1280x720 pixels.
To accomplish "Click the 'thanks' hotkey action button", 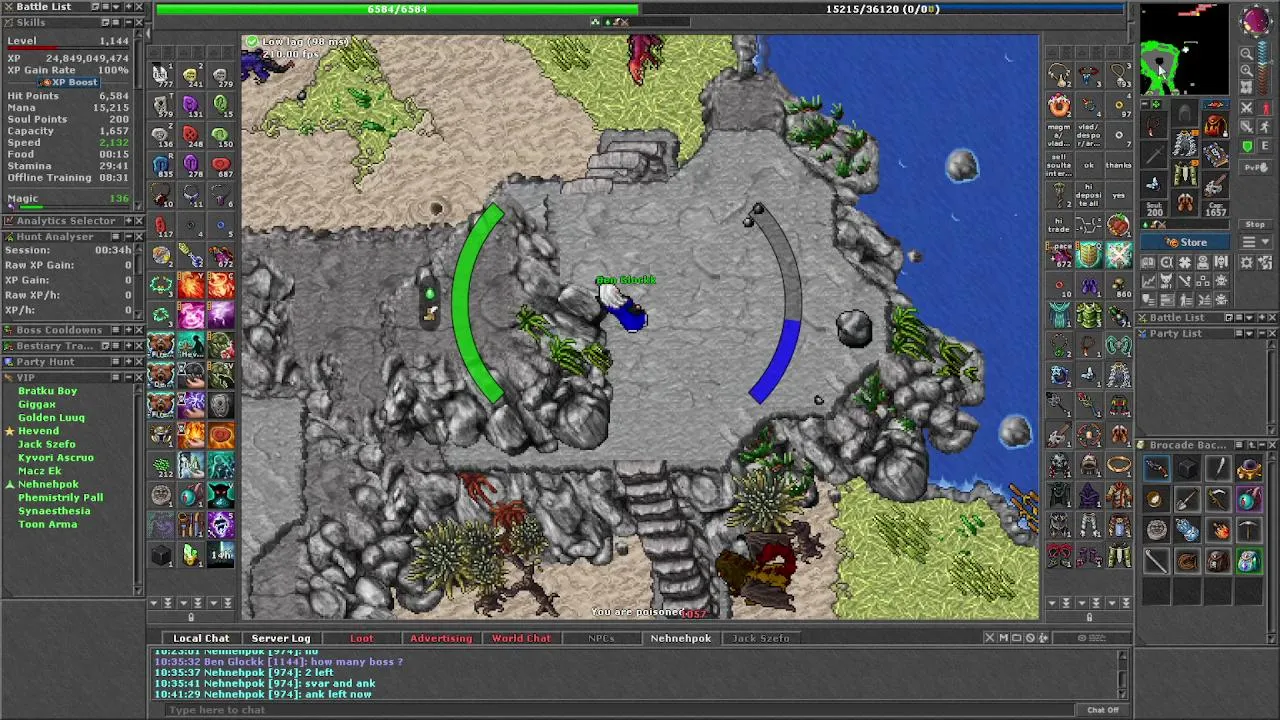I will [1118, 166].
